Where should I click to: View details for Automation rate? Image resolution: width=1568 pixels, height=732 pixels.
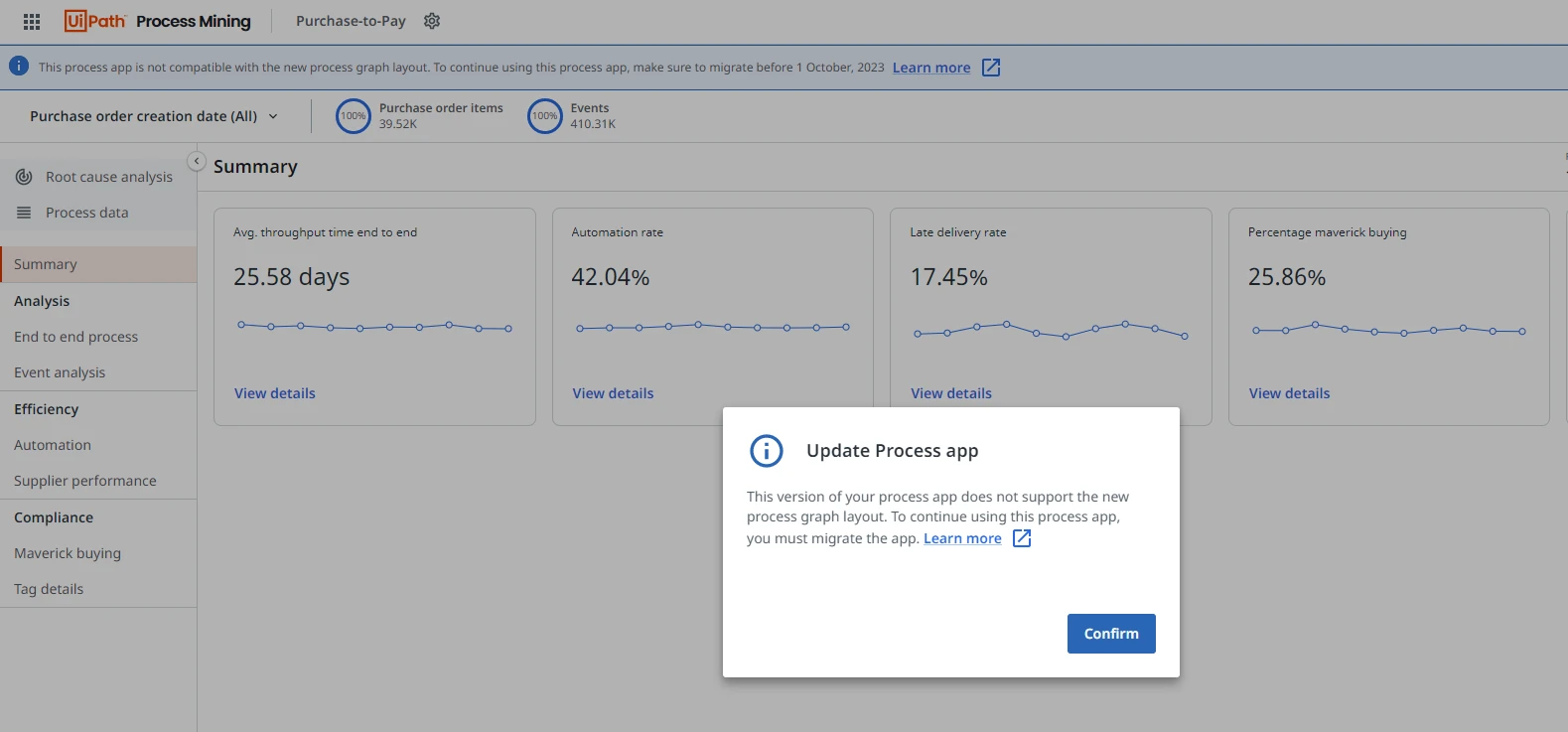pos(613,393)
